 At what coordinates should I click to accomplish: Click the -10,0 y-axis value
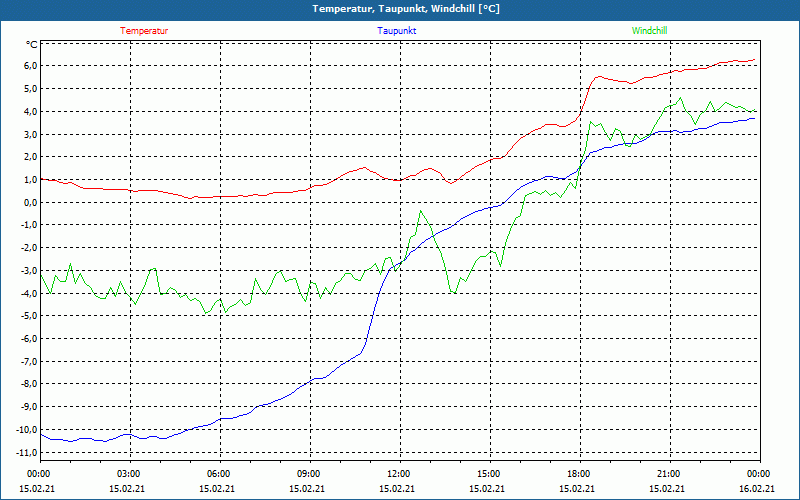click(x=27, y=430)
